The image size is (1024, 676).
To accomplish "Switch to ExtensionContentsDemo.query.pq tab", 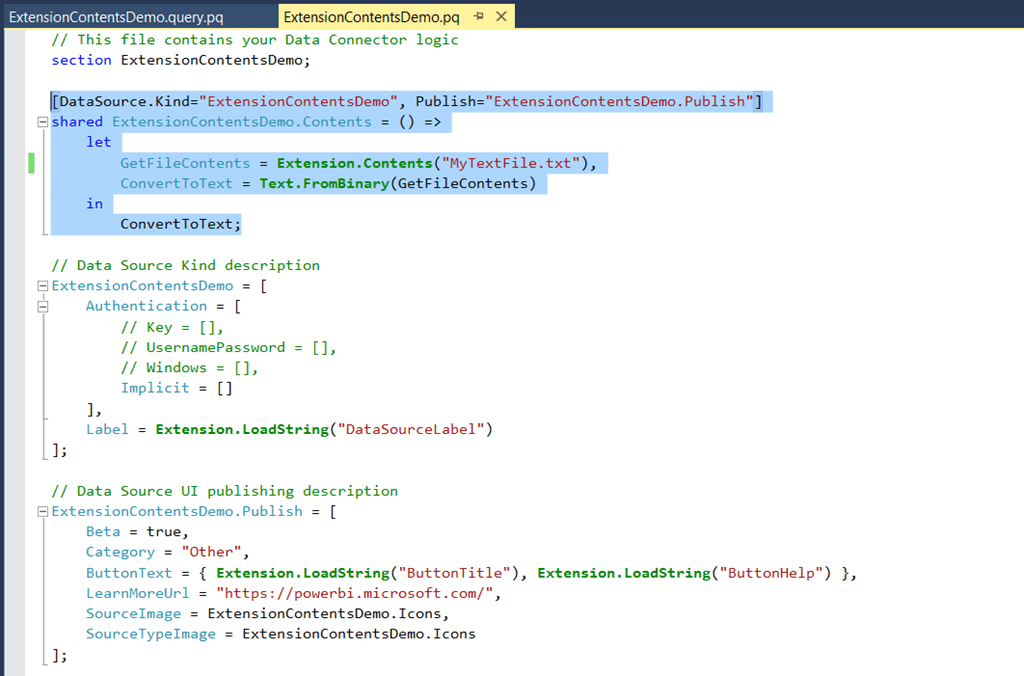I will [x=116, y=17].
